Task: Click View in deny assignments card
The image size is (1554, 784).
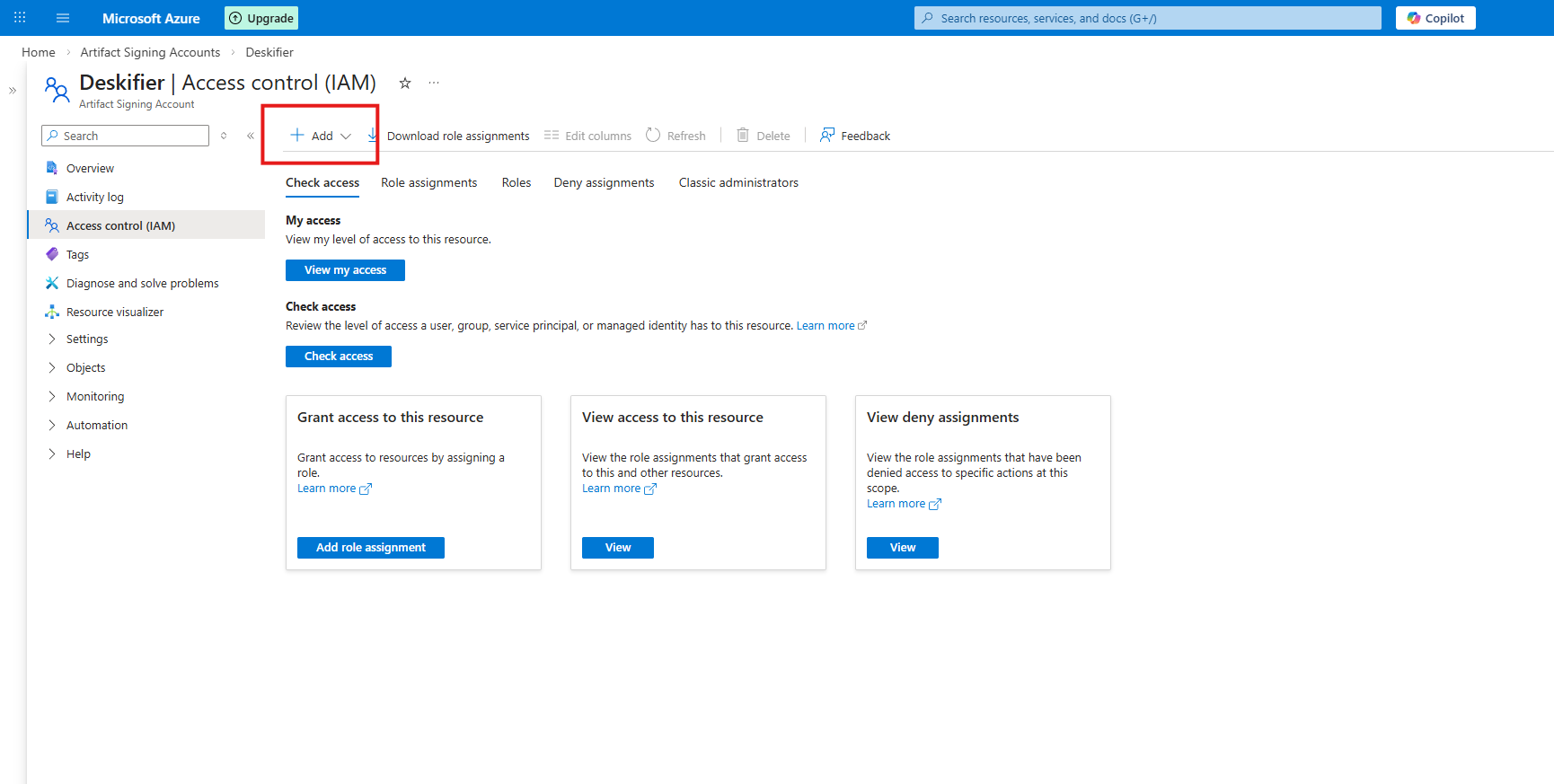Action: [x=903, y=548]
